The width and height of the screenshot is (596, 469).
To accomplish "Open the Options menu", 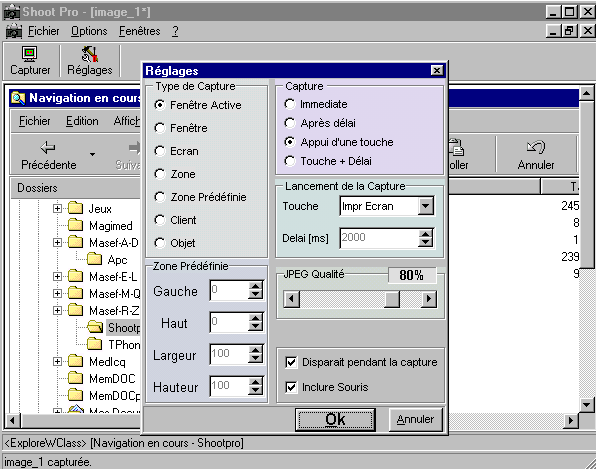I will point(89,31).
